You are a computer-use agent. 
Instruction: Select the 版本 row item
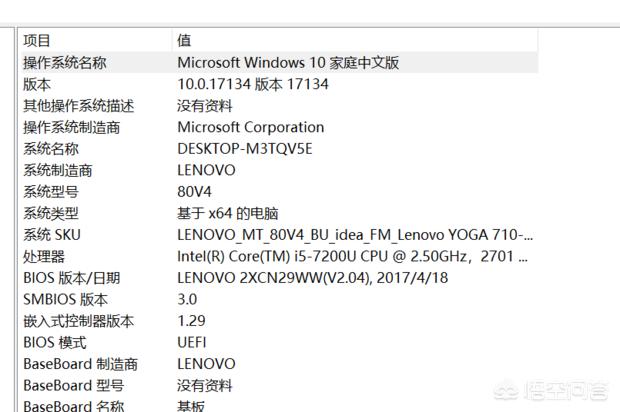37,84
